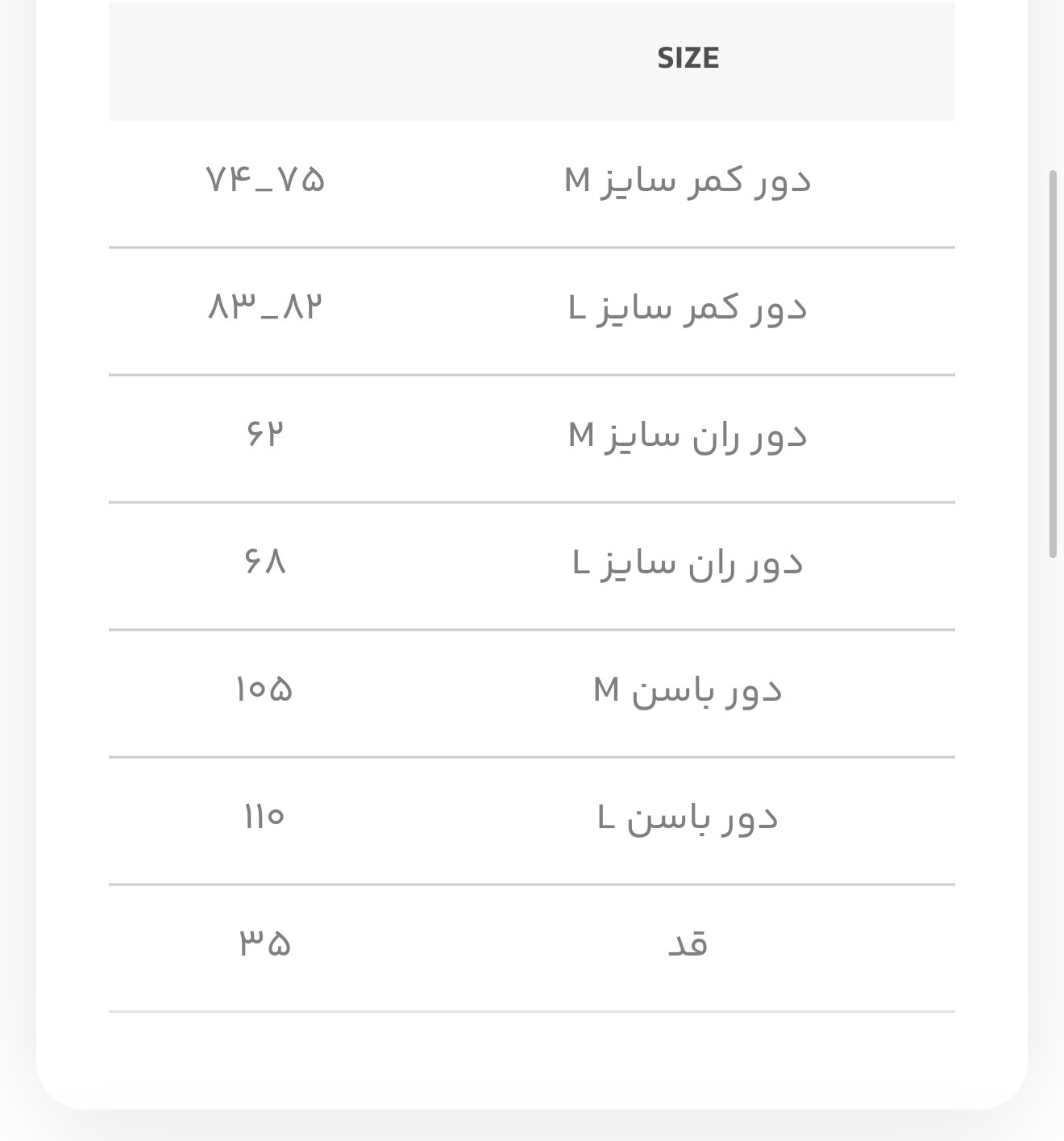The width and height of the screenshot is (1064, 1141).
Task: Click the blank card area below the table
Action: click(532, 1058)
